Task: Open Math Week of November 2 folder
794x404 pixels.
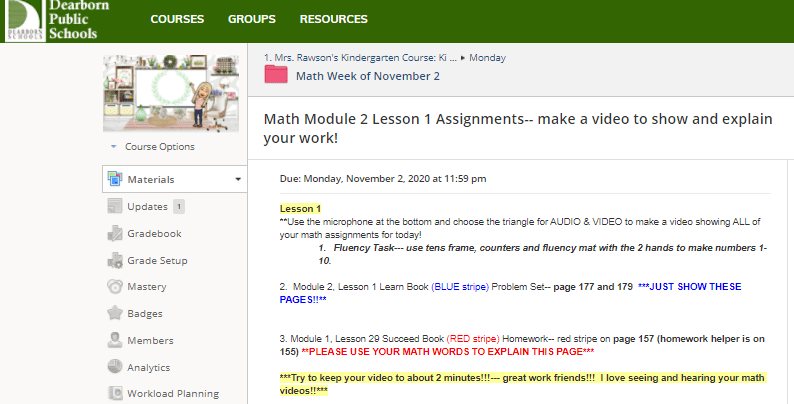Action: click(368, 76)
